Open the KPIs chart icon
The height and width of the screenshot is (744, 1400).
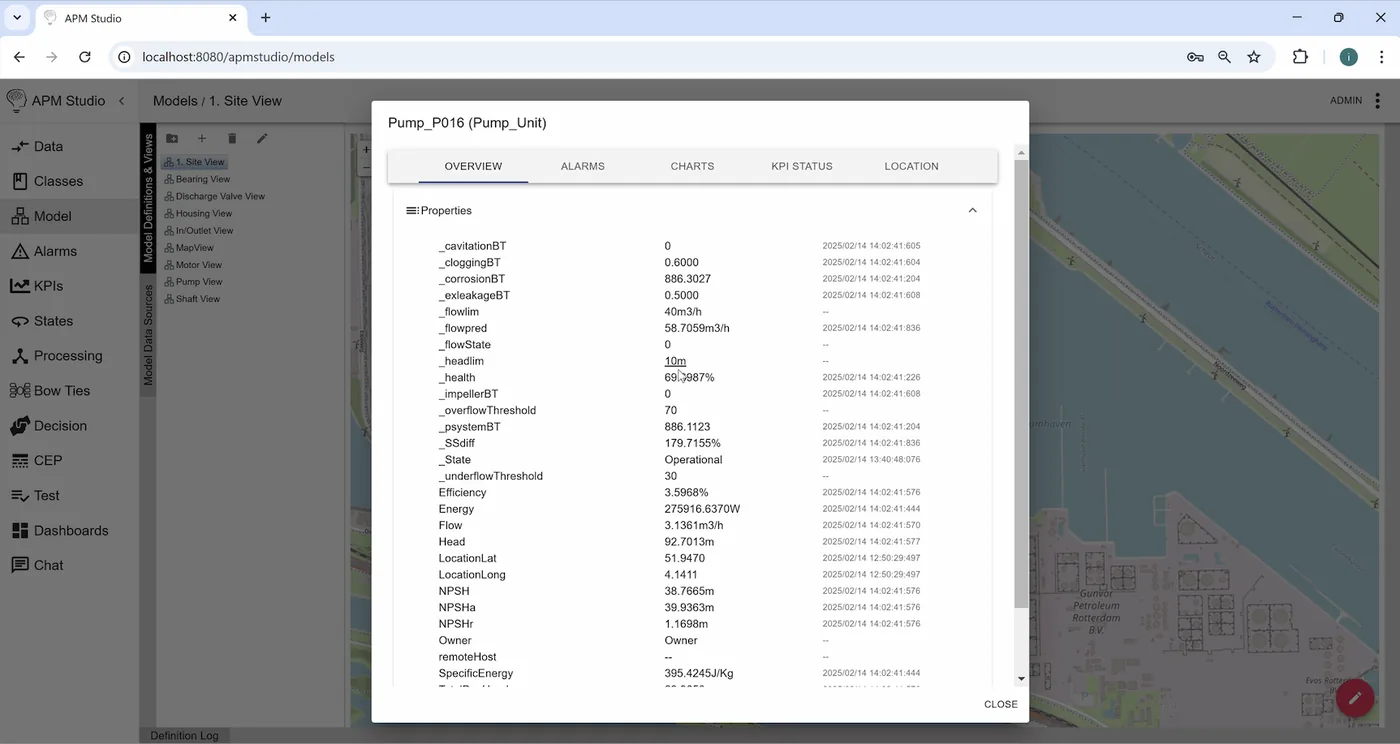[x=19, y=286]
